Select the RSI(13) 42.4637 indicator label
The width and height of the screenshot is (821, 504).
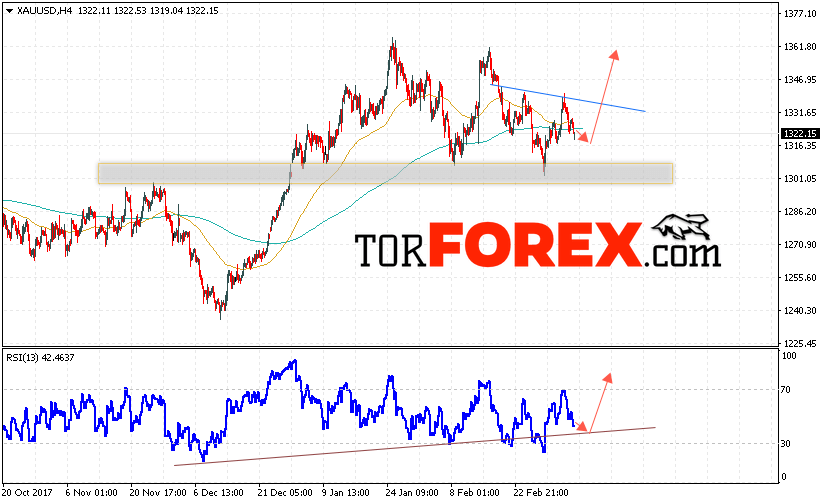pos(40,357)
